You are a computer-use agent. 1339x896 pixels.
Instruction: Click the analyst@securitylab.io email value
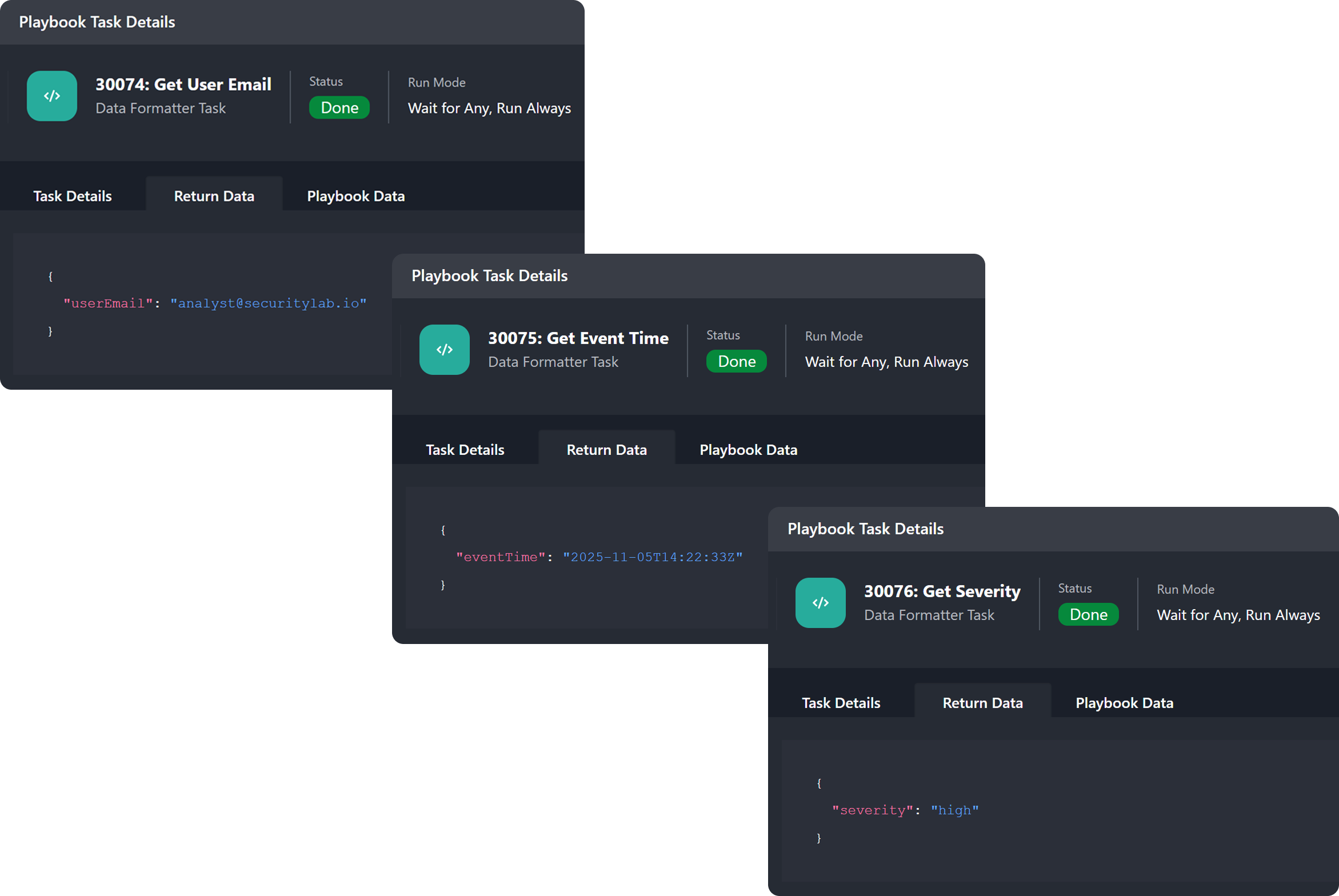(x=268, y=303)
